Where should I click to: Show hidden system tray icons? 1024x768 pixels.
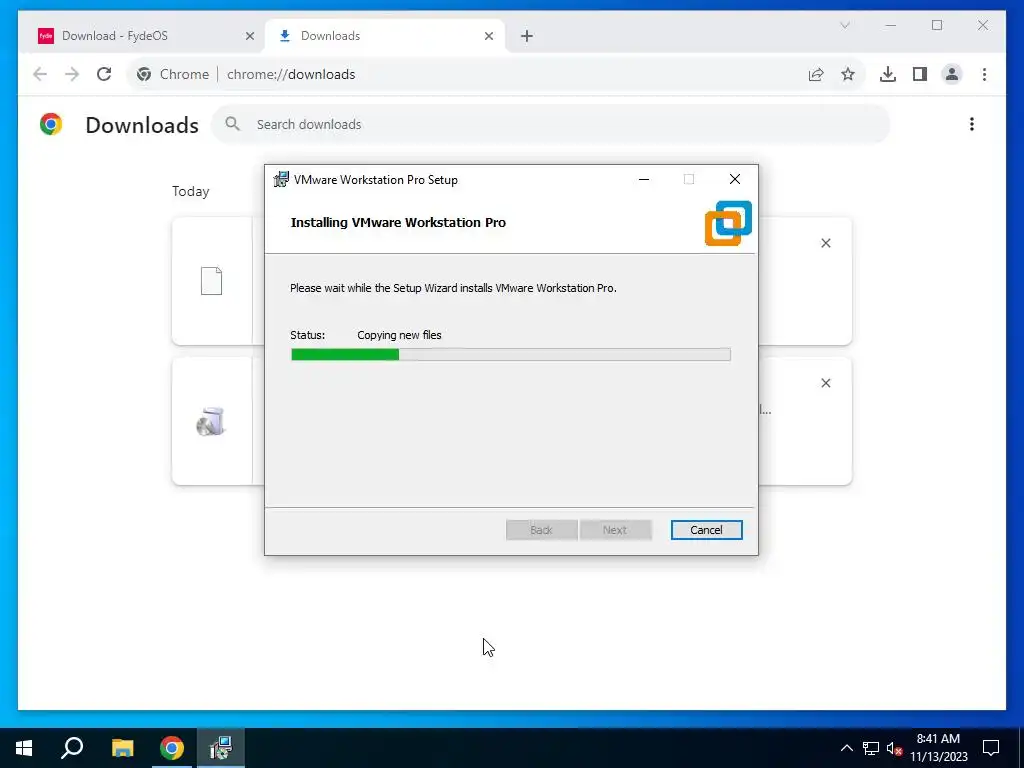[846, 748]
